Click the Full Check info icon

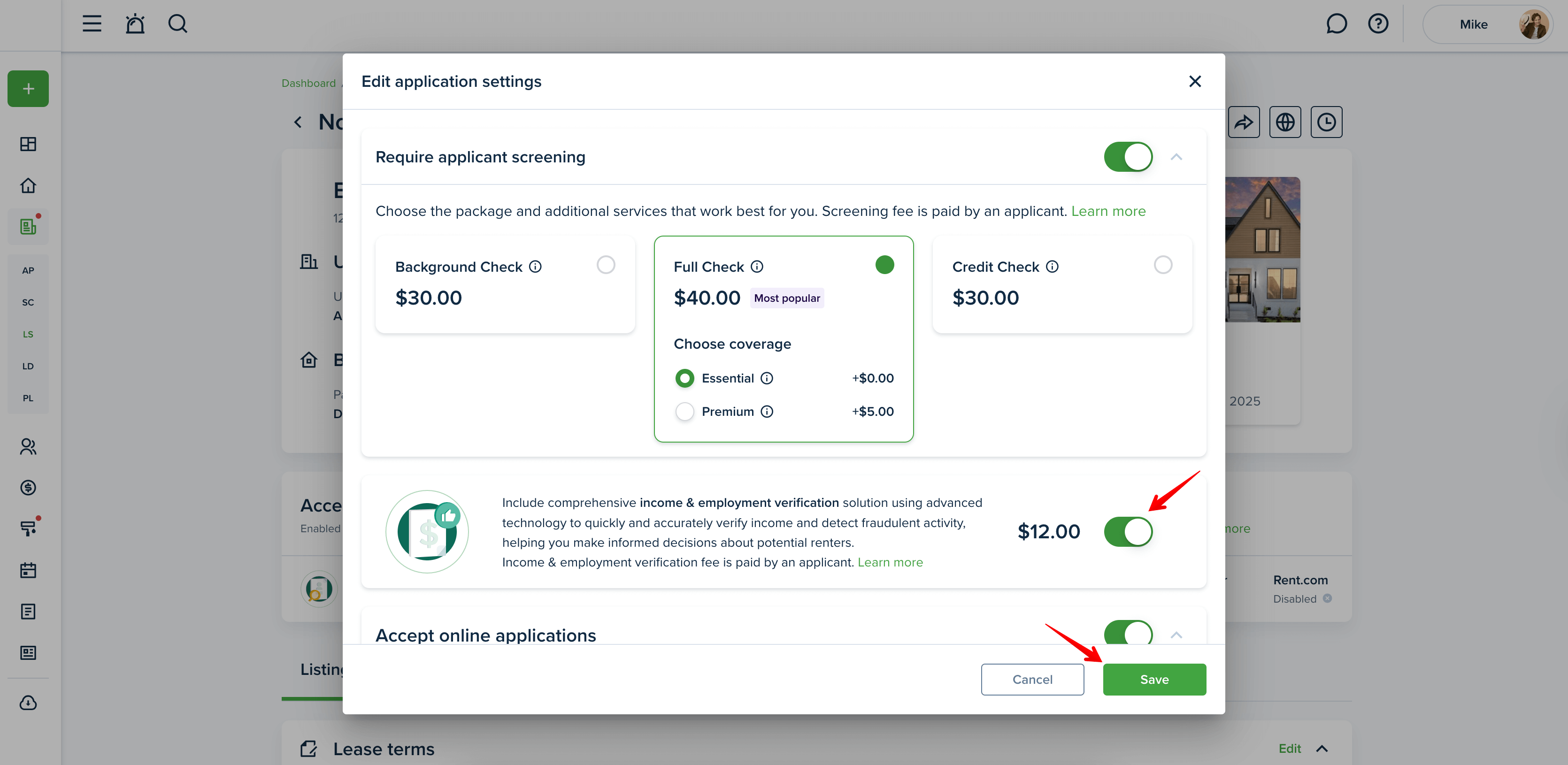[x=757, y=267]
